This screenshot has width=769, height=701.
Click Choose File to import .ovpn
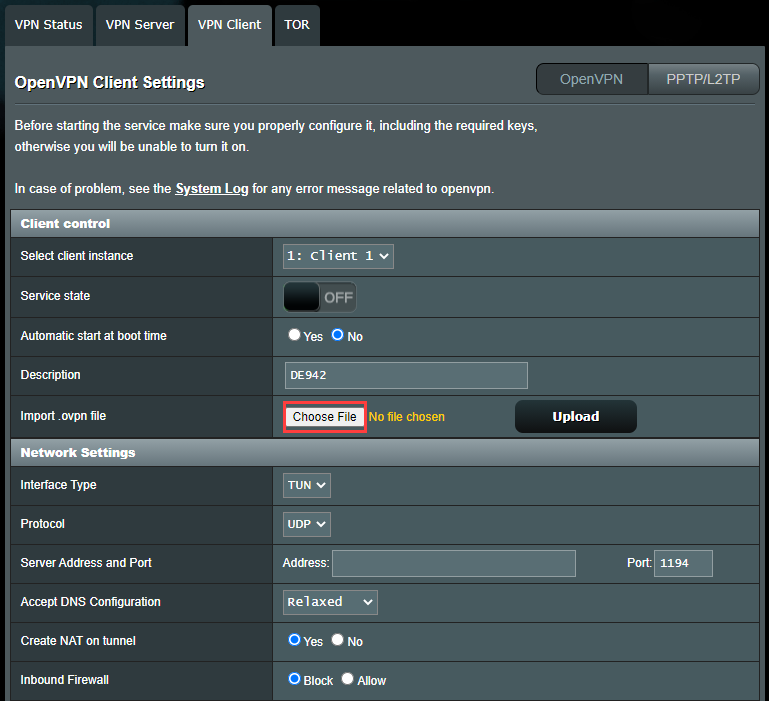click(x=324, y=417)
